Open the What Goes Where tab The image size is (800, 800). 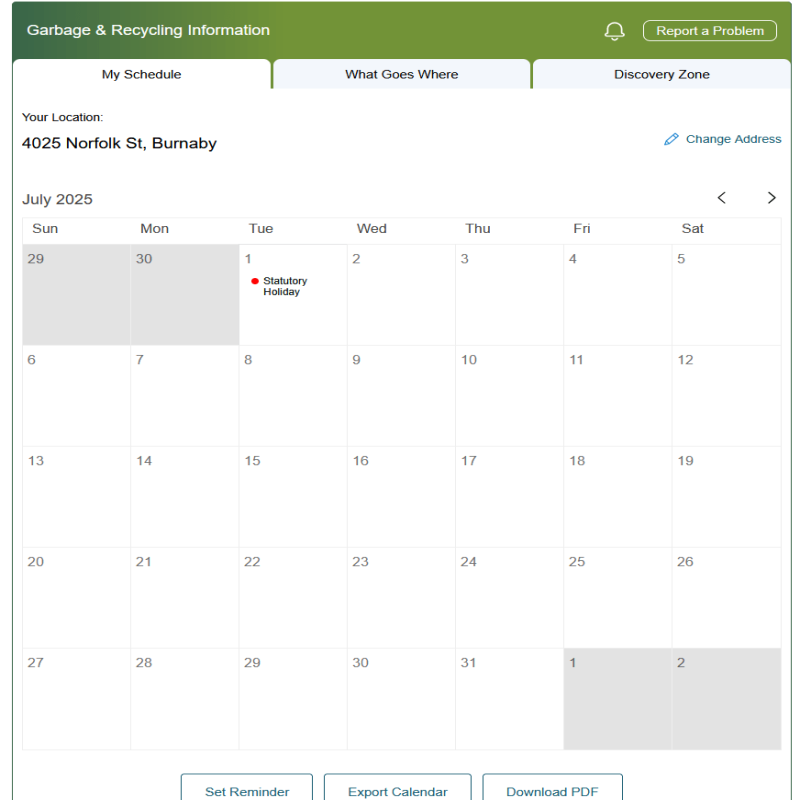pos(402,74)
